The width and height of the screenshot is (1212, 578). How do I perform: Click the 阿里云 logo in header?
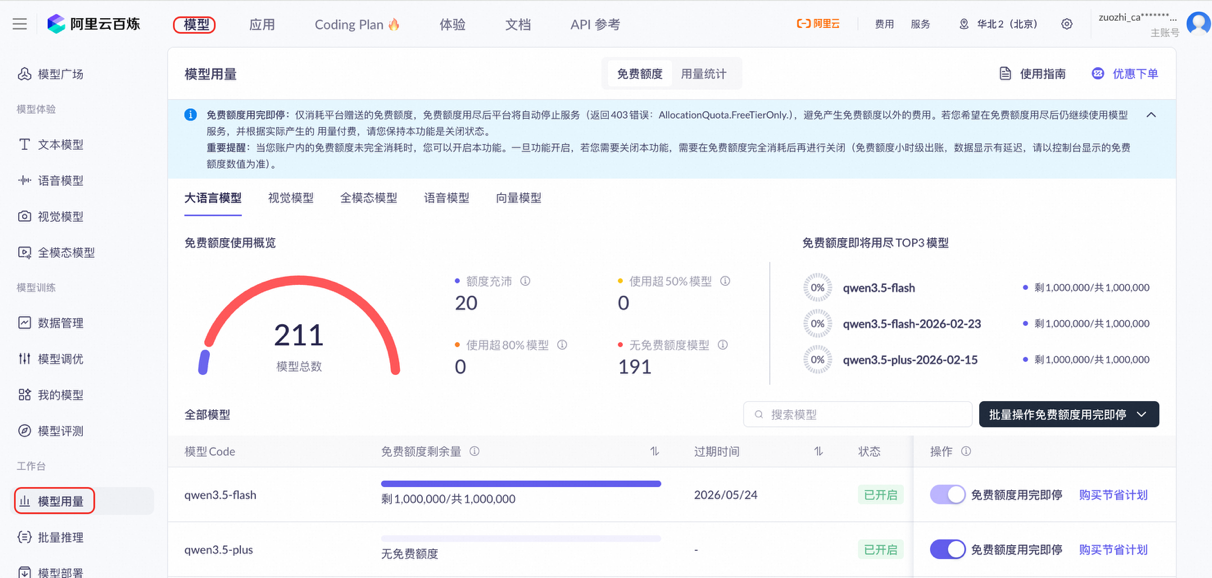818,24
